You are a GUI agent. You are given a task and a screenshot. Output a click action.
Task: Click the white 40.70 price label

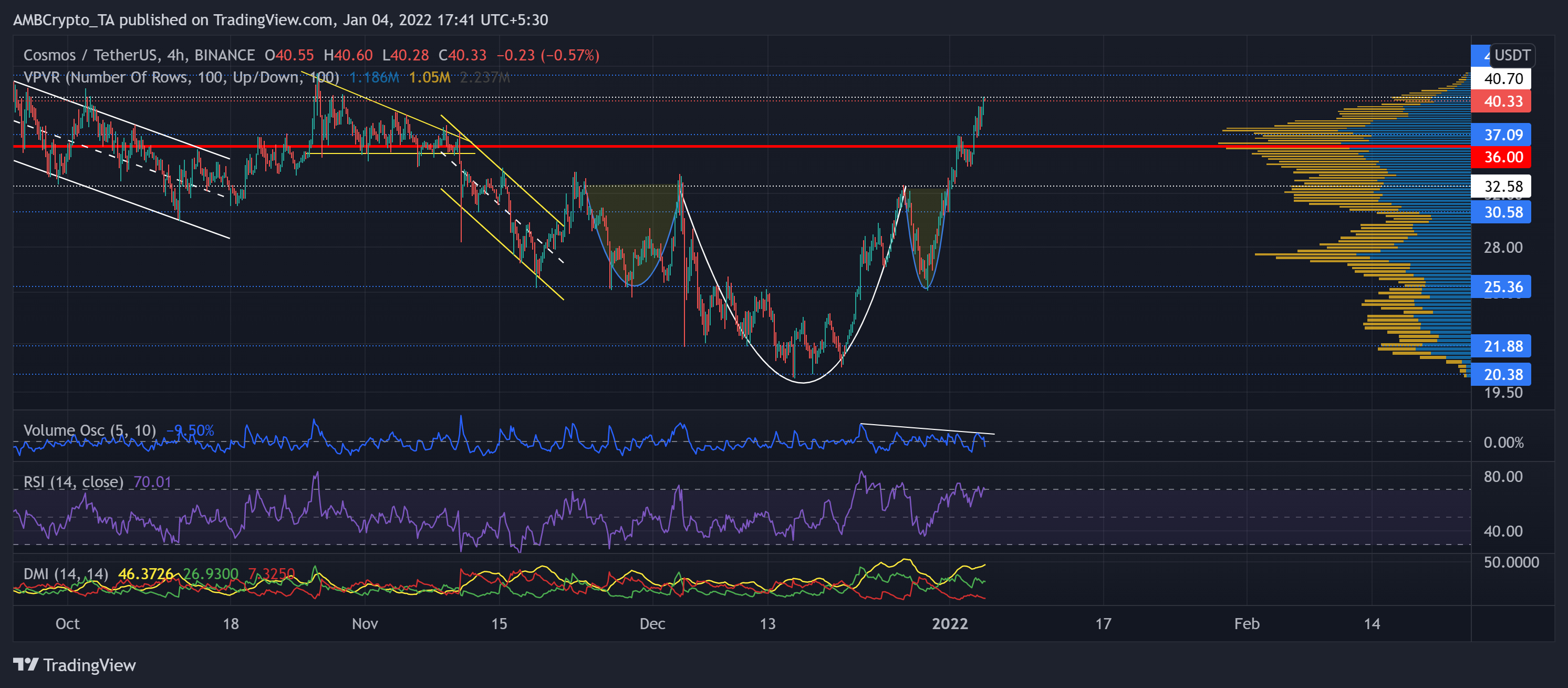[1502, 78]
